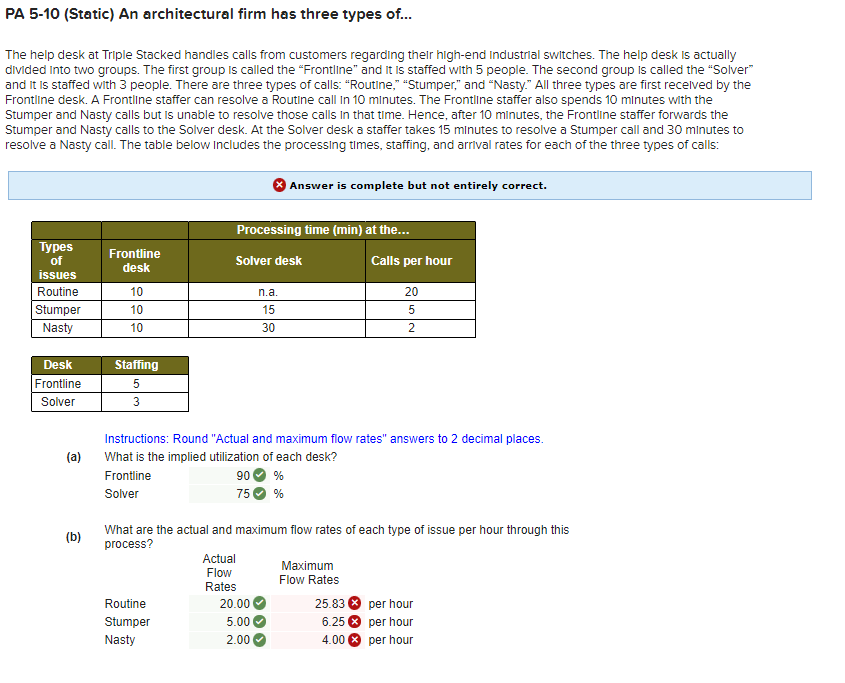Click green check beside Stumper 5.00
Screen dimensions: 845x683
pos(259,622)
